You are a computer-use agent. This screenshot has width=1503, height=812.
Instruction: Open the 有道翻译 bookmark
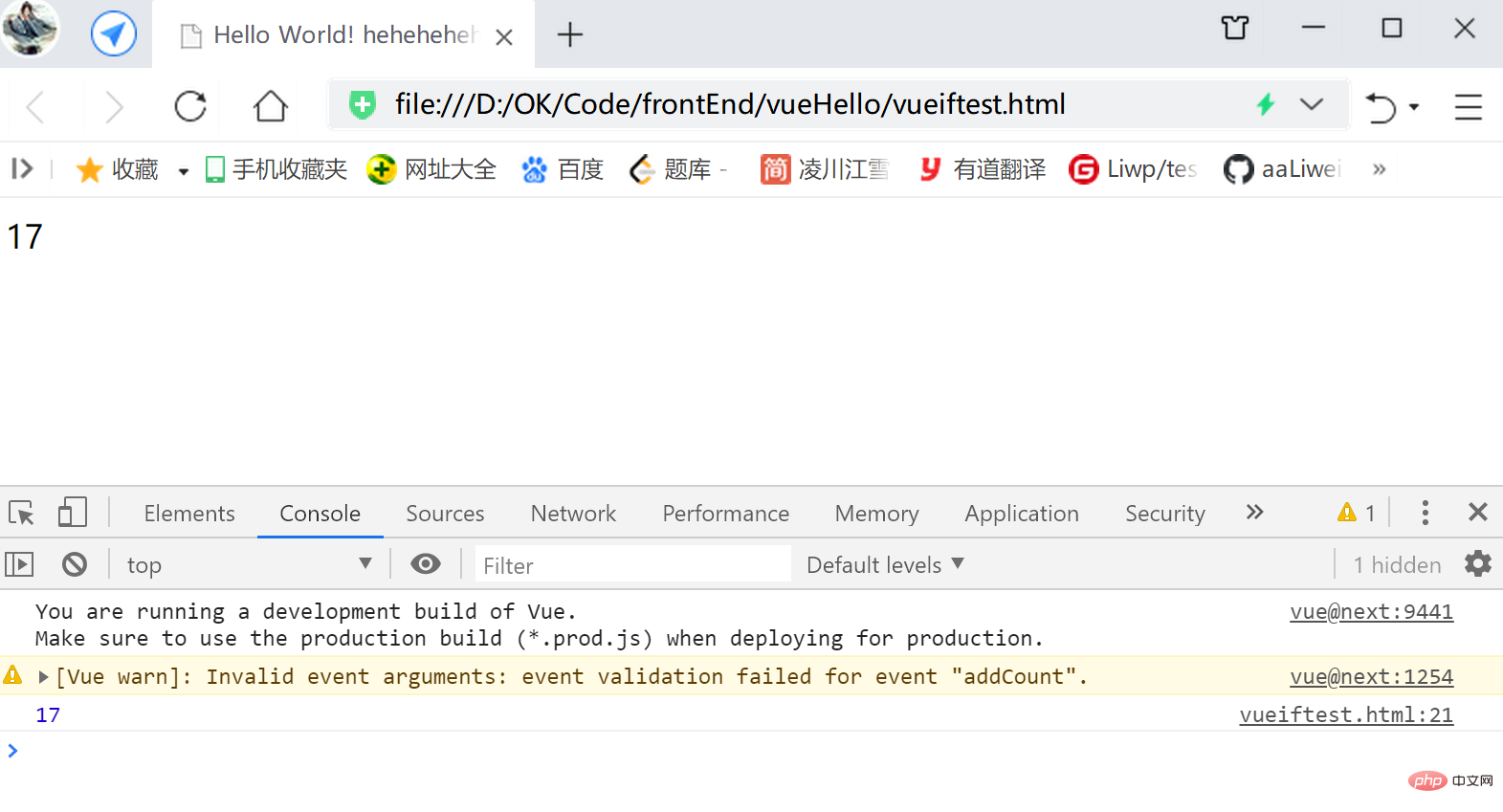[x=982, y=169]
